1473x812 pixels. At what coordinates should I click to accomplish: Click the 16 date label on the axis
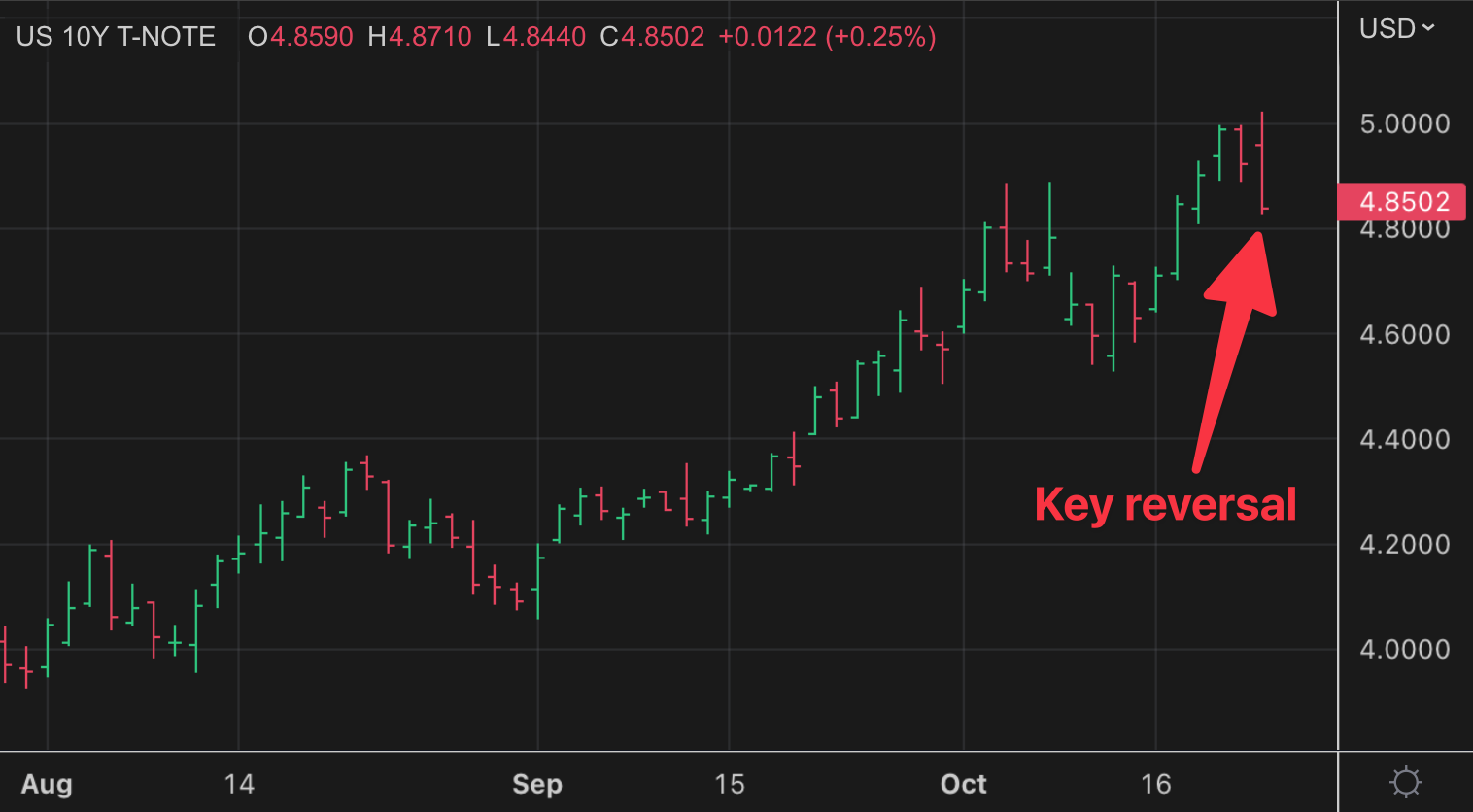click(1156, 783)
